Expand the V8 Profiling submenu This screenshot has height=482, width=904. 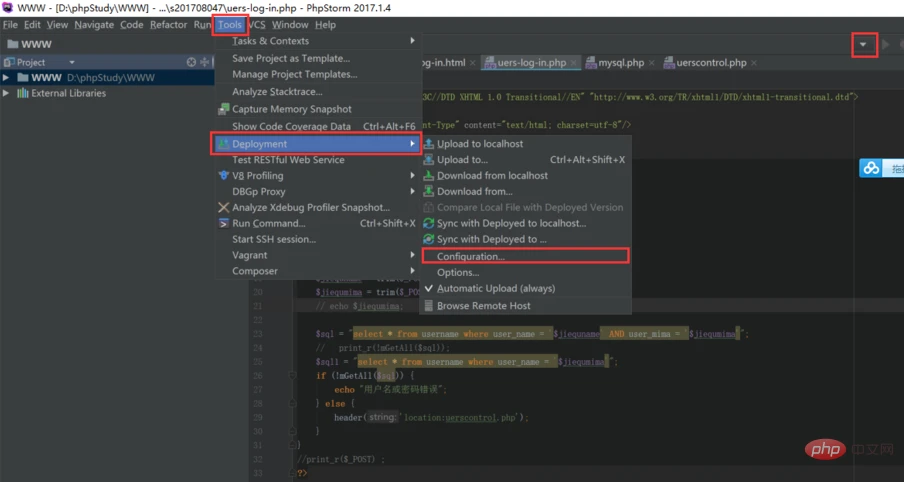point(317,176)
